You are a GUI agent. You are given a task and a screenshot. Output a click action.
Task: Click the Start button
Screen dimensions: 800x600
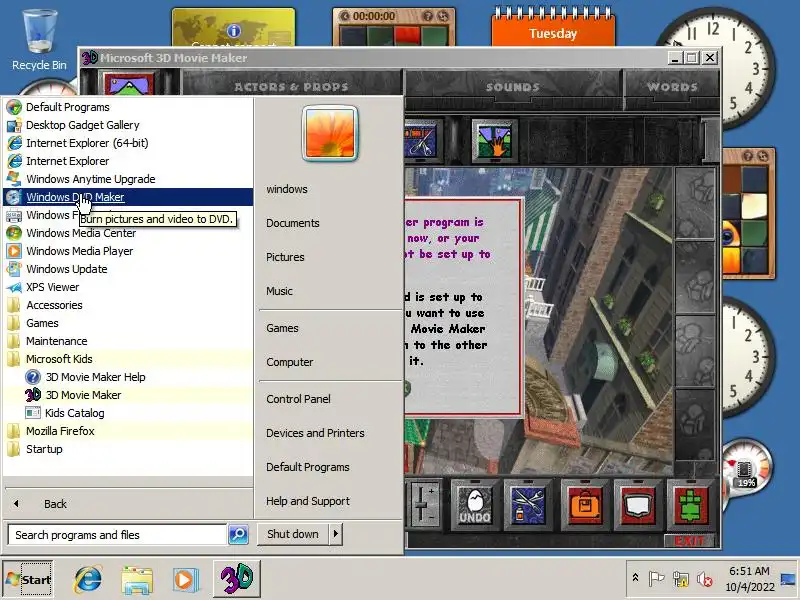[x=28, y=580]
